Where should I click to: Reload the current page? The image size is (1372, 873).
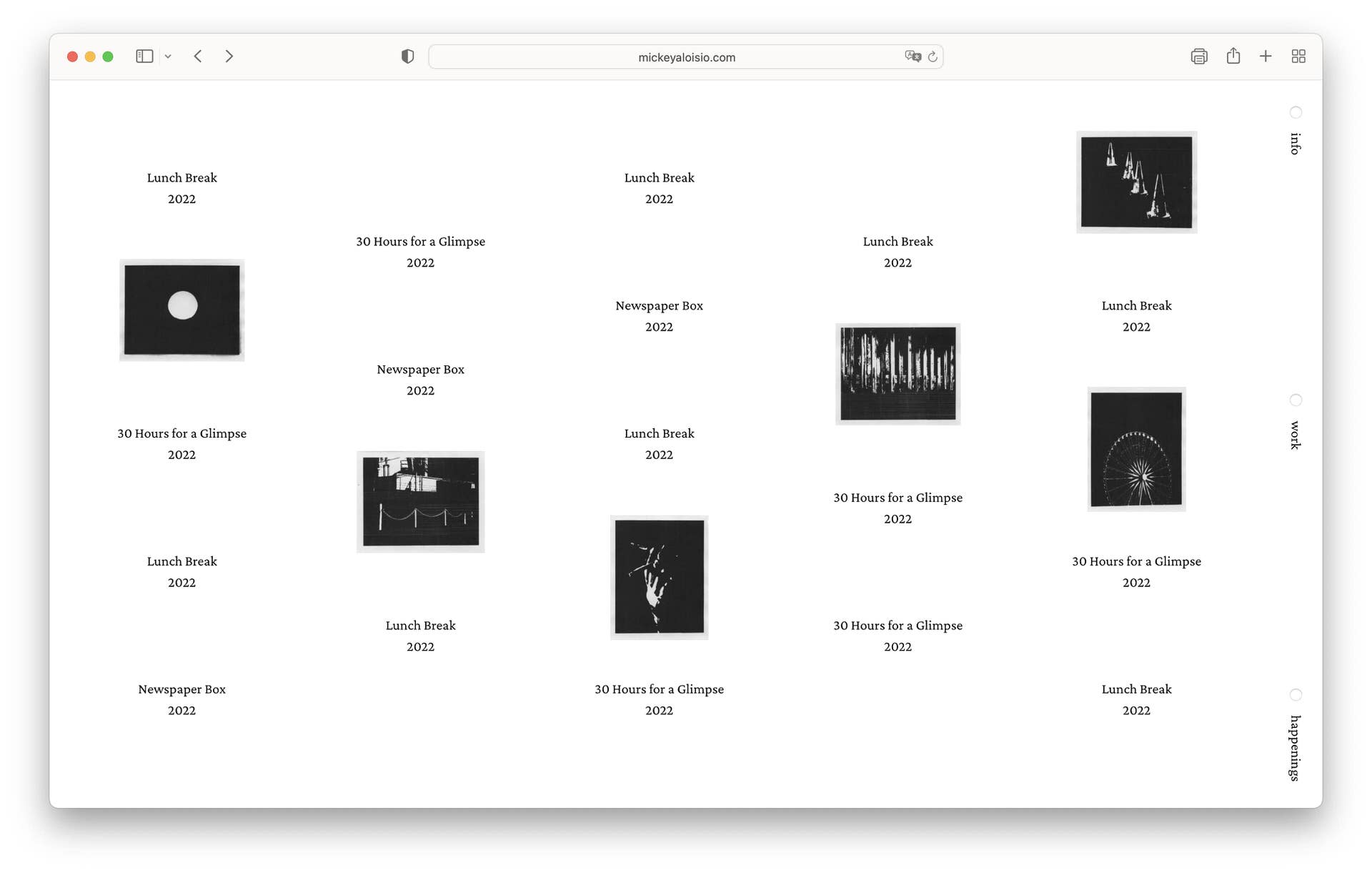[933, 56]
